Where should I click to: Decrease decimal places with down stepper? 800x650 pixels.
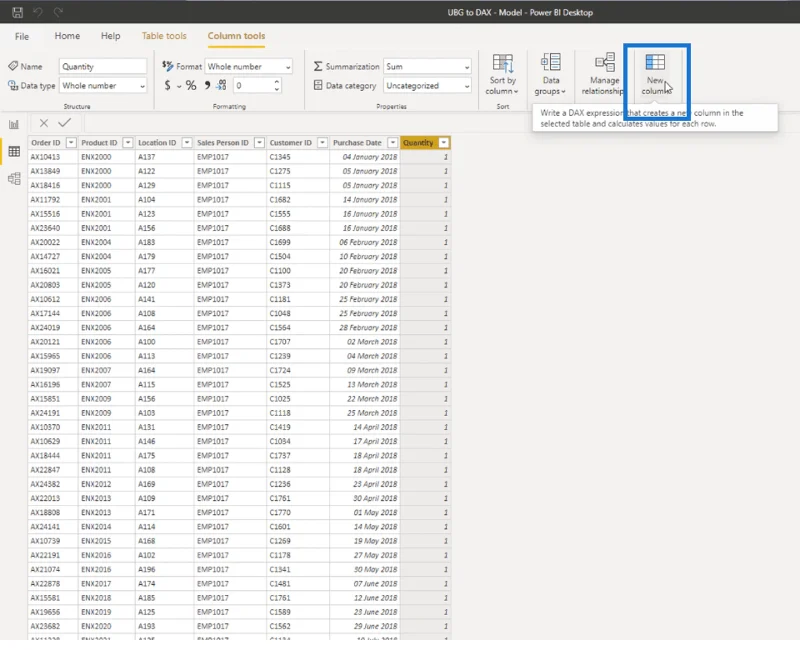pos(277,89)
